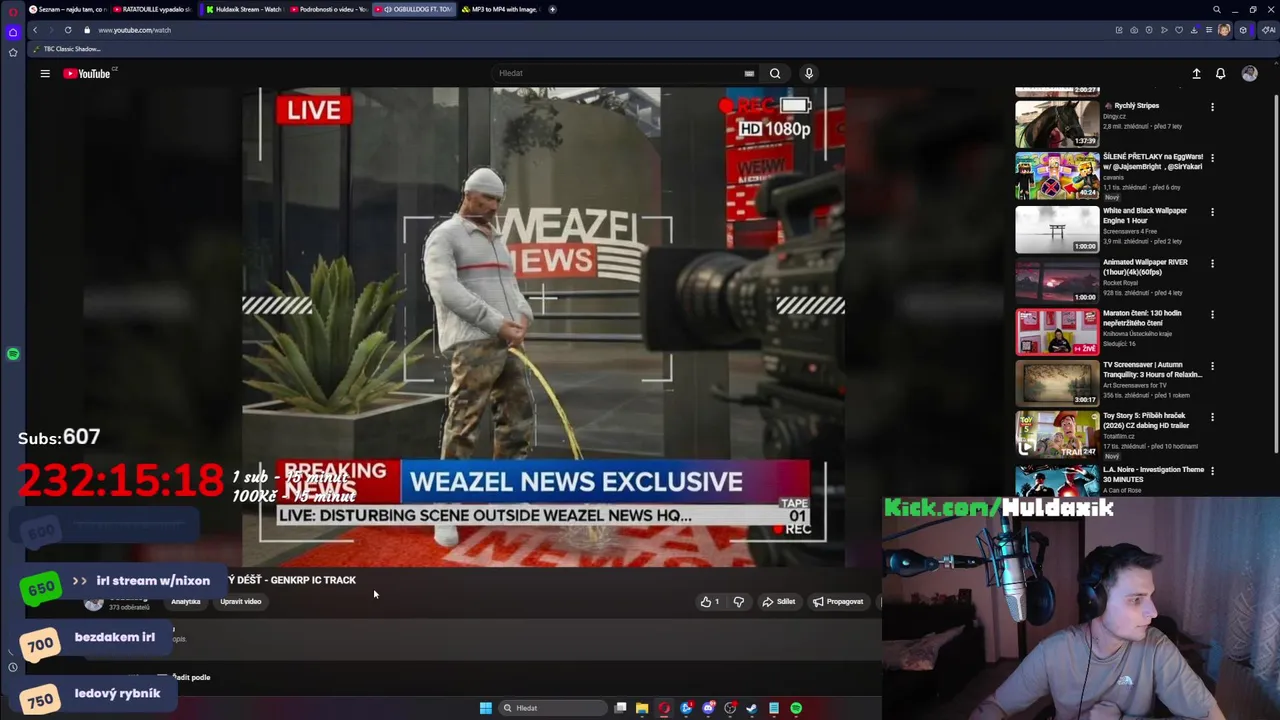Open options for Toy Story 5 video
The height and width of the screenshot is (720, 1280).
[x=1212, y=417]
